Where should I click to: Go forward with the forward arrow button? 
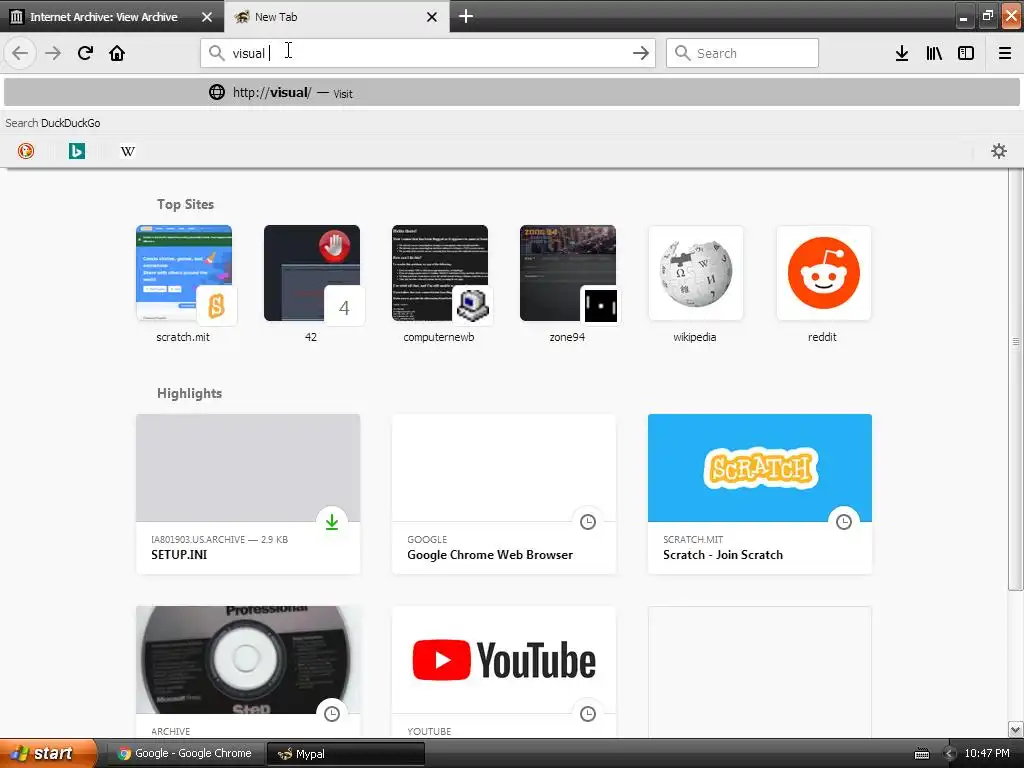(x=53, y=53)
